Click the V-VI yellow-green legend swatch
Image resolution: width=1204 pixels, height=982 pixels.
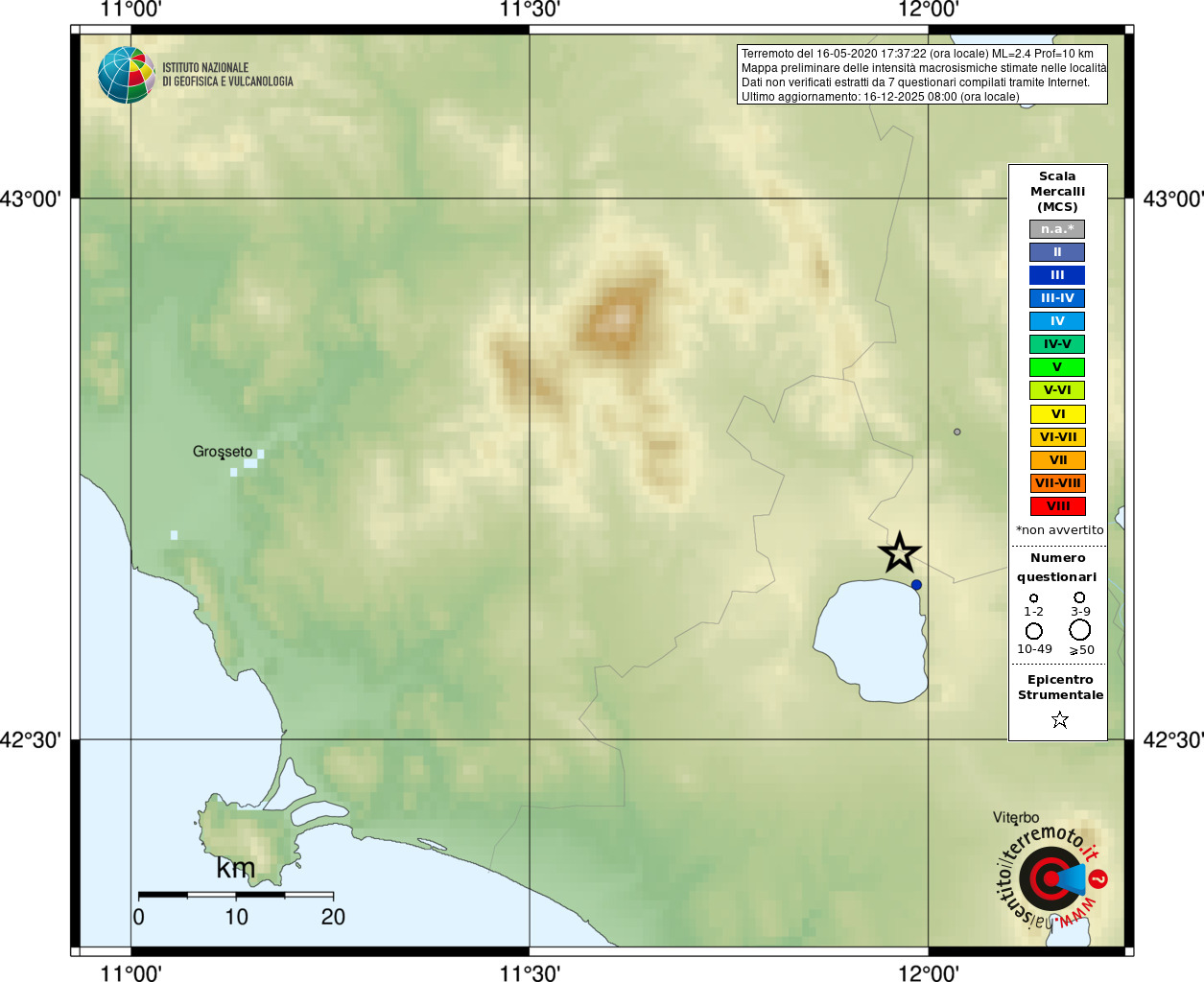tap(1057, 390)
